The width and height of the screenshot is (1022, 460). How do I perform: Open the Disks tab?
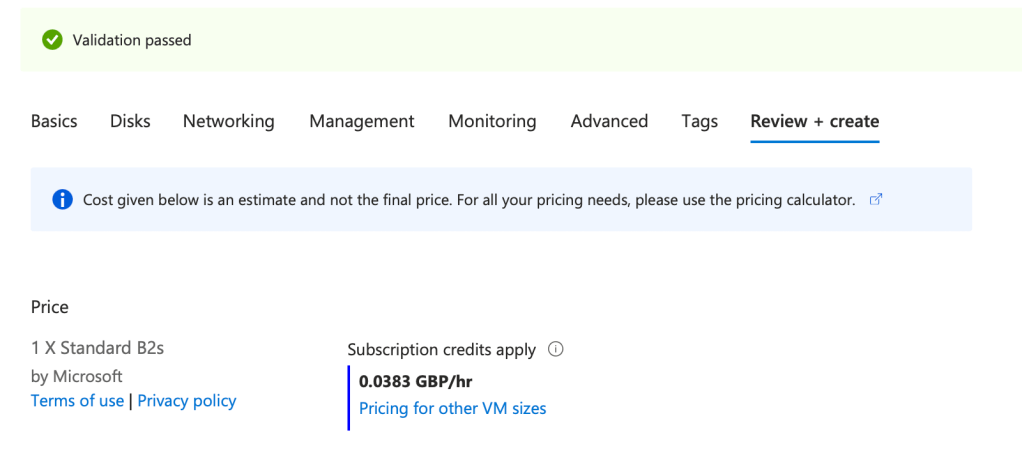[x=130, y=121]
